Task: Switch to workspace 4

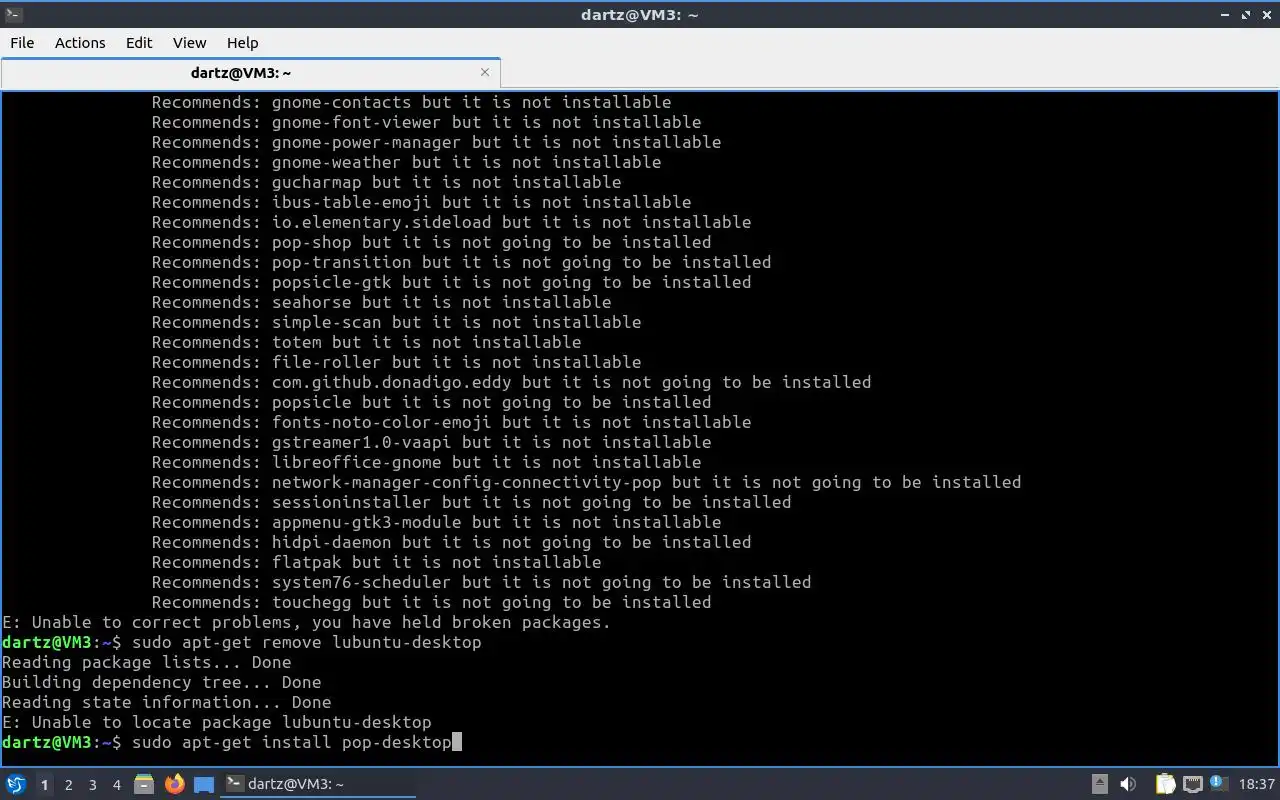Action: click(x=117, y=785)
